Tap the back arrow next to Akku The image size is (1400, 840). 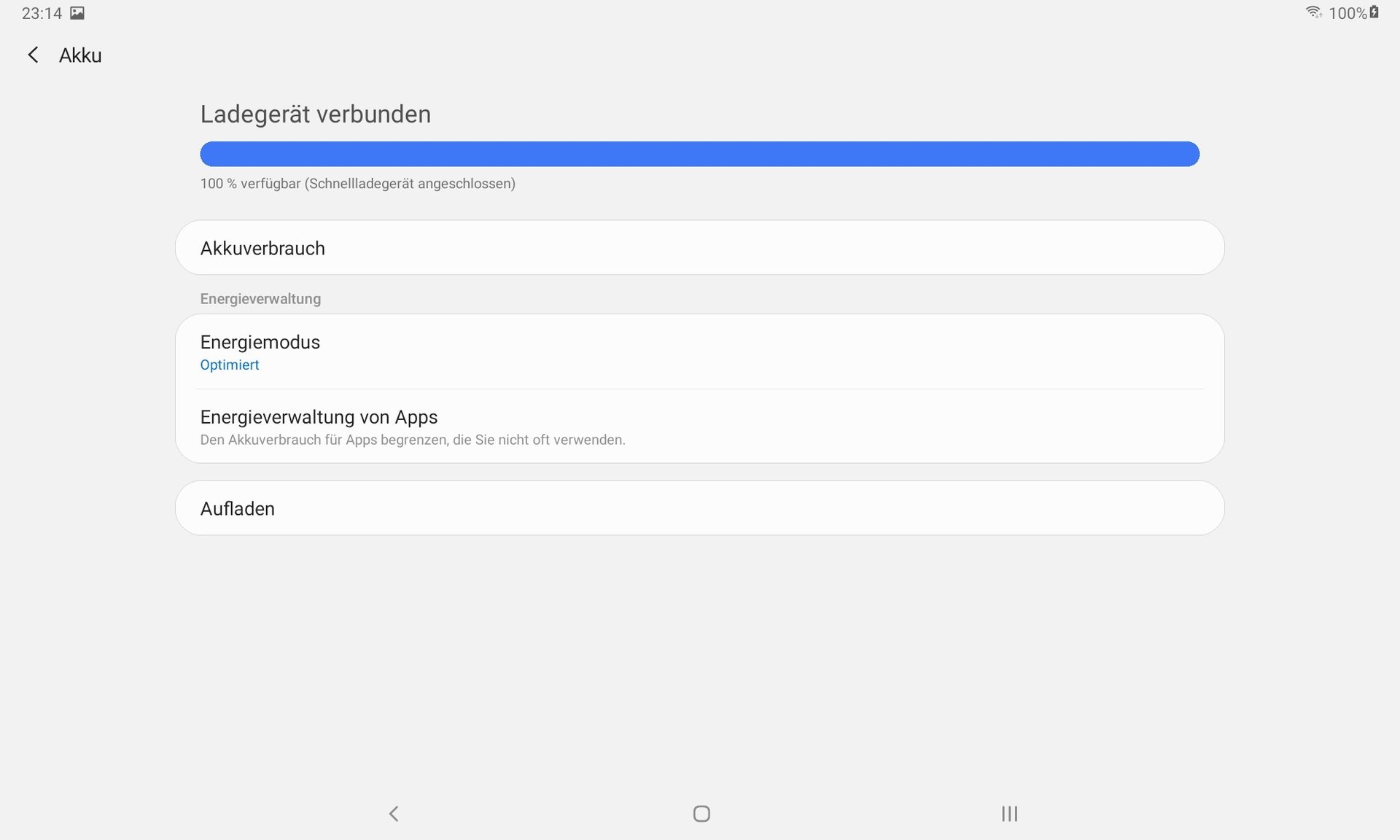[x=33, y=55]
